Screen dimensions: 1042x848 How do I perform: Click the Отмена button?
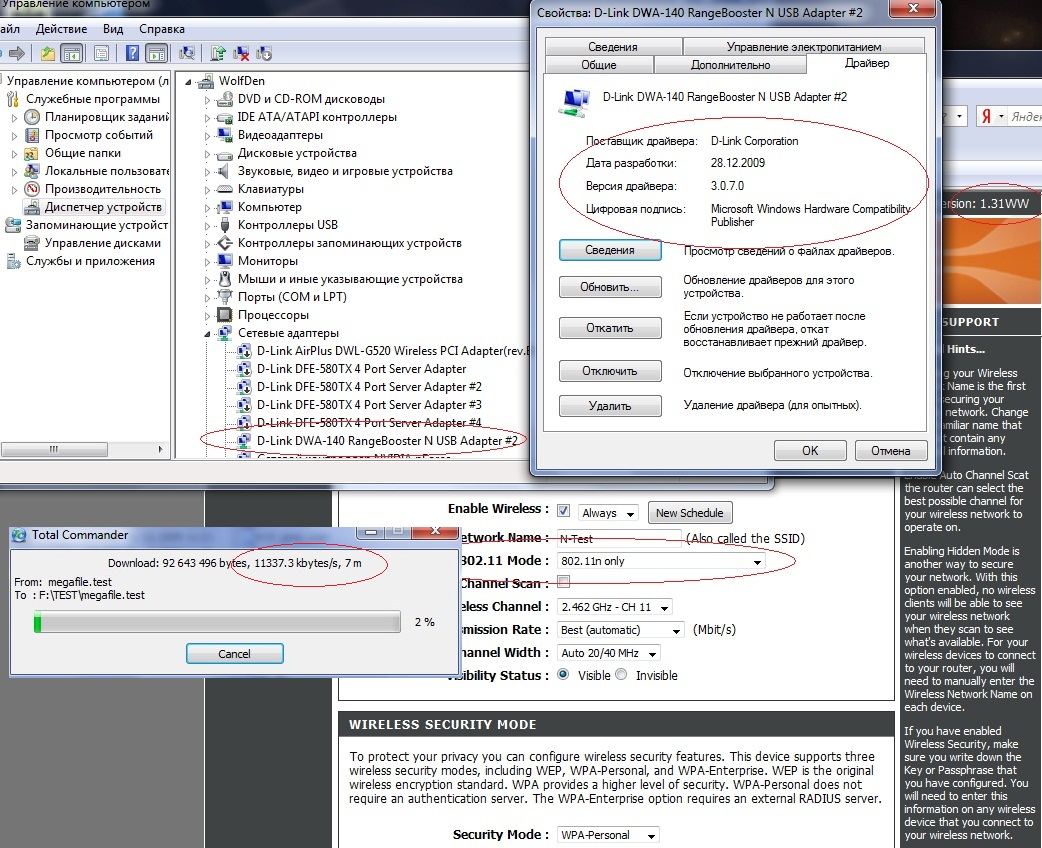890,451
